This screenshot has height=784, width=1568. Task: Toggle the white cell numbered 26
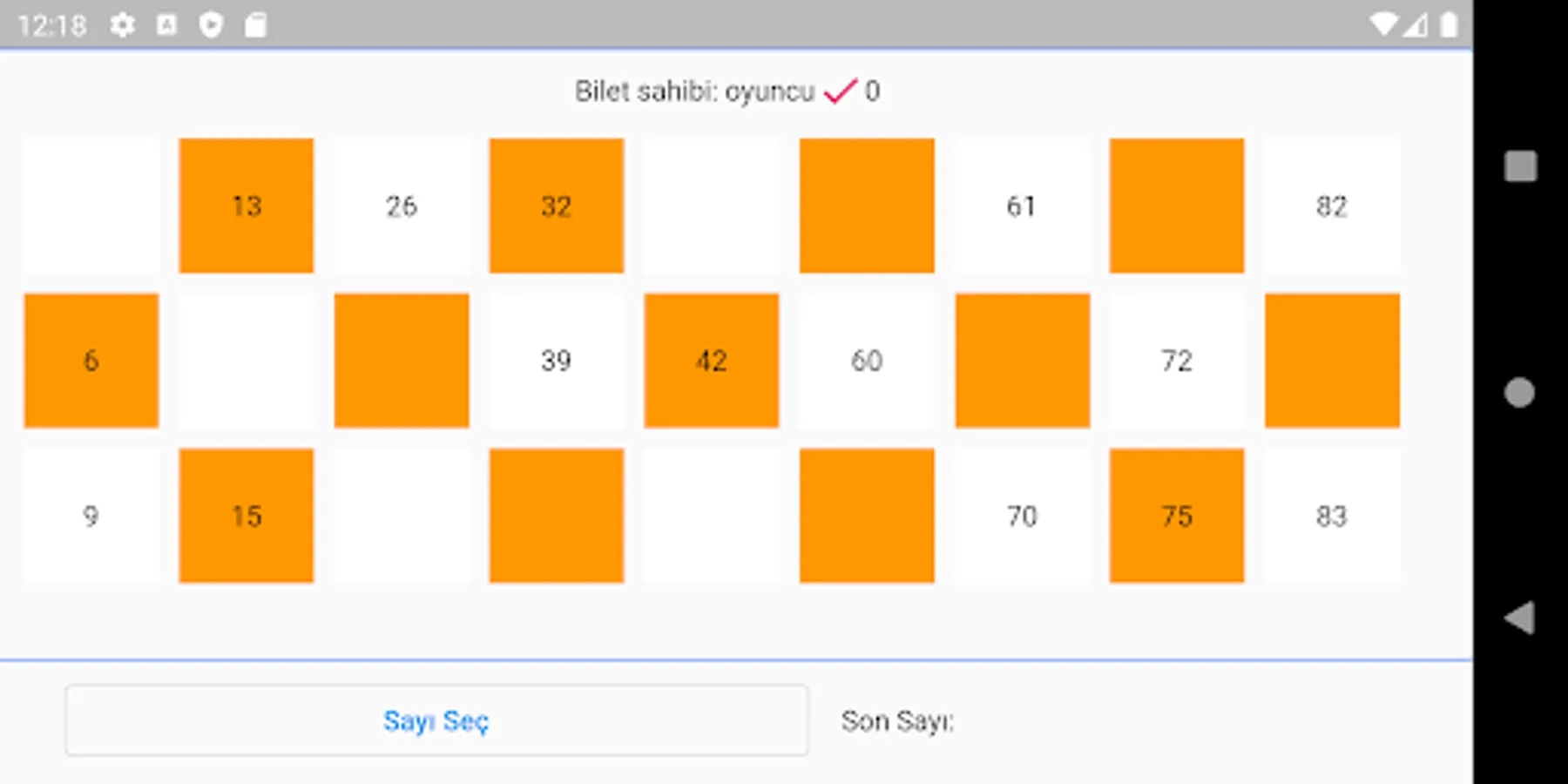pyautogui.click(x=402, y=206)
